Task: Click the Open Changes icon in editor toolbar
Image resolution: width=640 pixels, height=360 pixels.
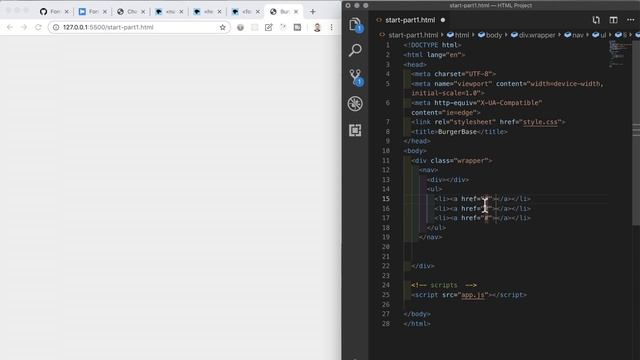Action: [x=596, y=20]
